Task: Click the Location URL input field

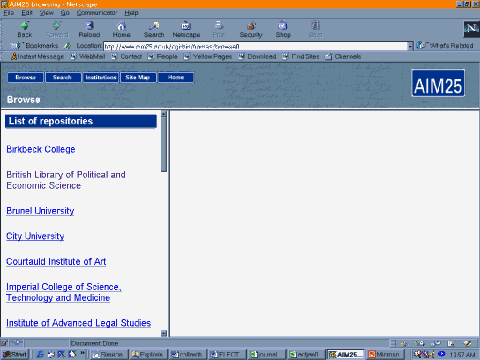Action: click(x=255, y=46)
